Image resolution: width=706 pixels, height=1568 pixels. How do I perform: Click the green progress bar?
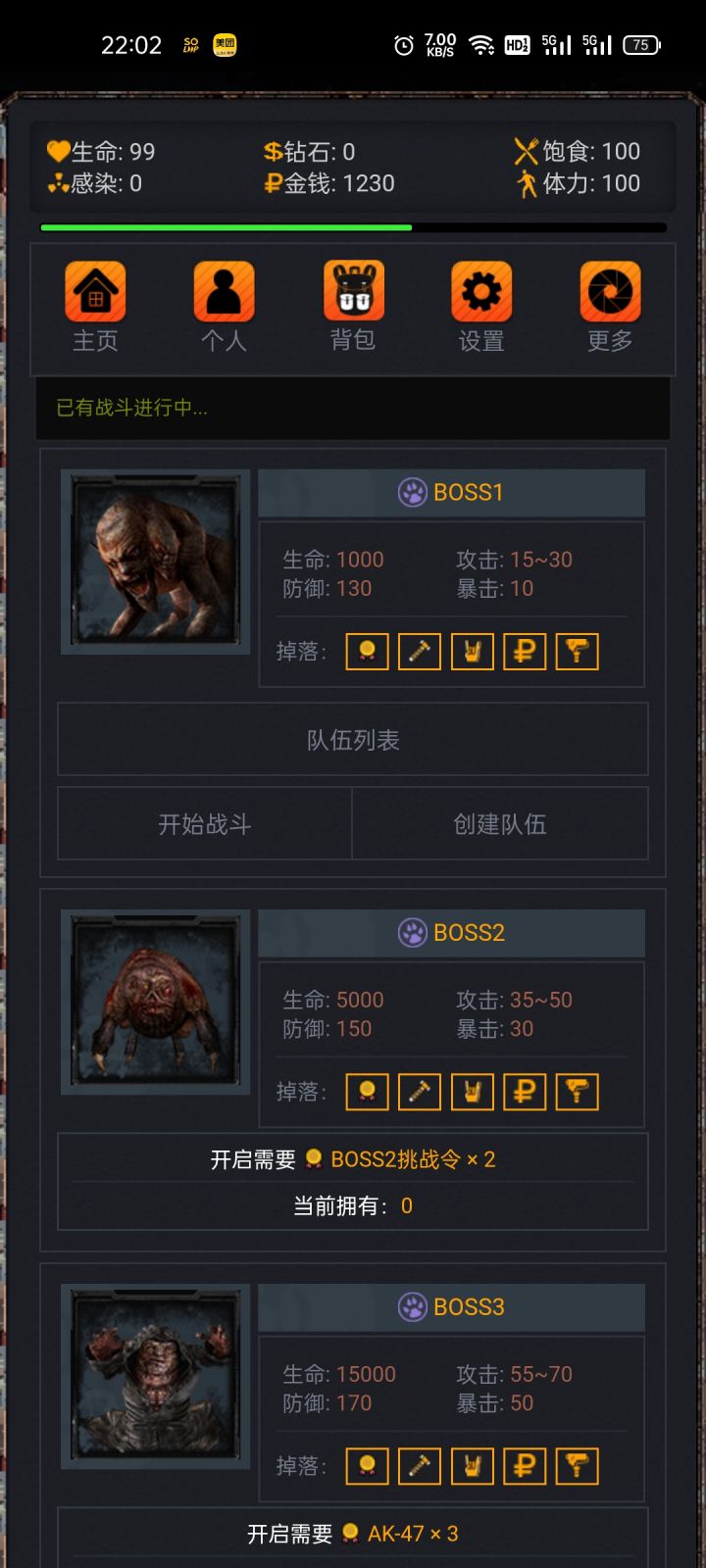[227, 227]
